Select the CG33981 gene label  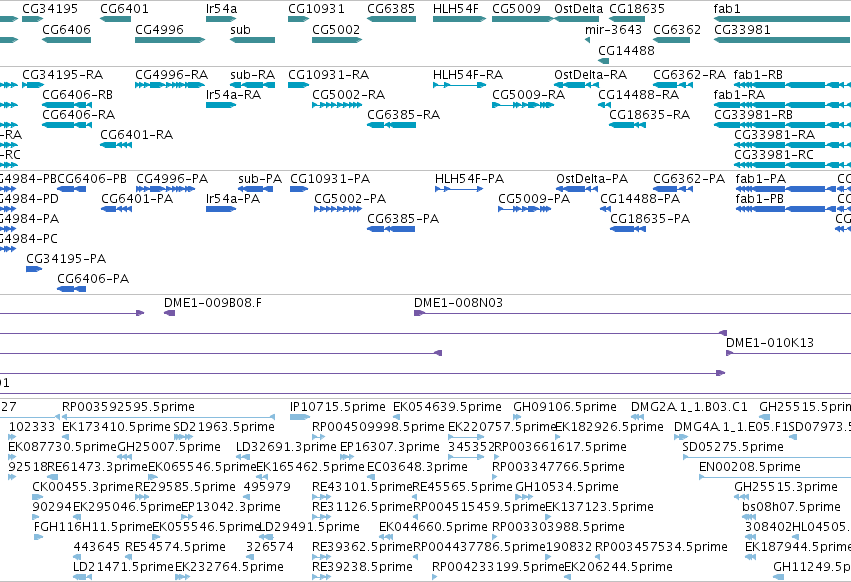[x=742, y=29]
